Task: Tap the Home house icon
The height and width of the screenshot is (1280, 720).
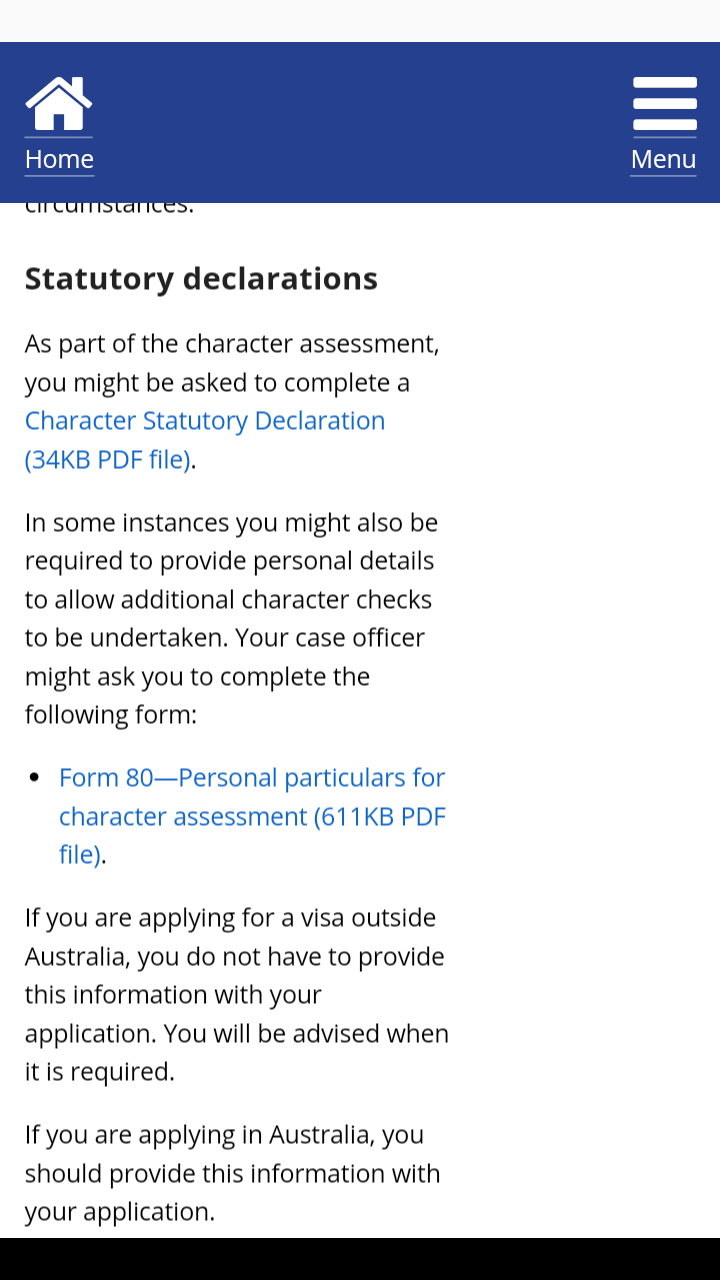Action: coord(59,104)
